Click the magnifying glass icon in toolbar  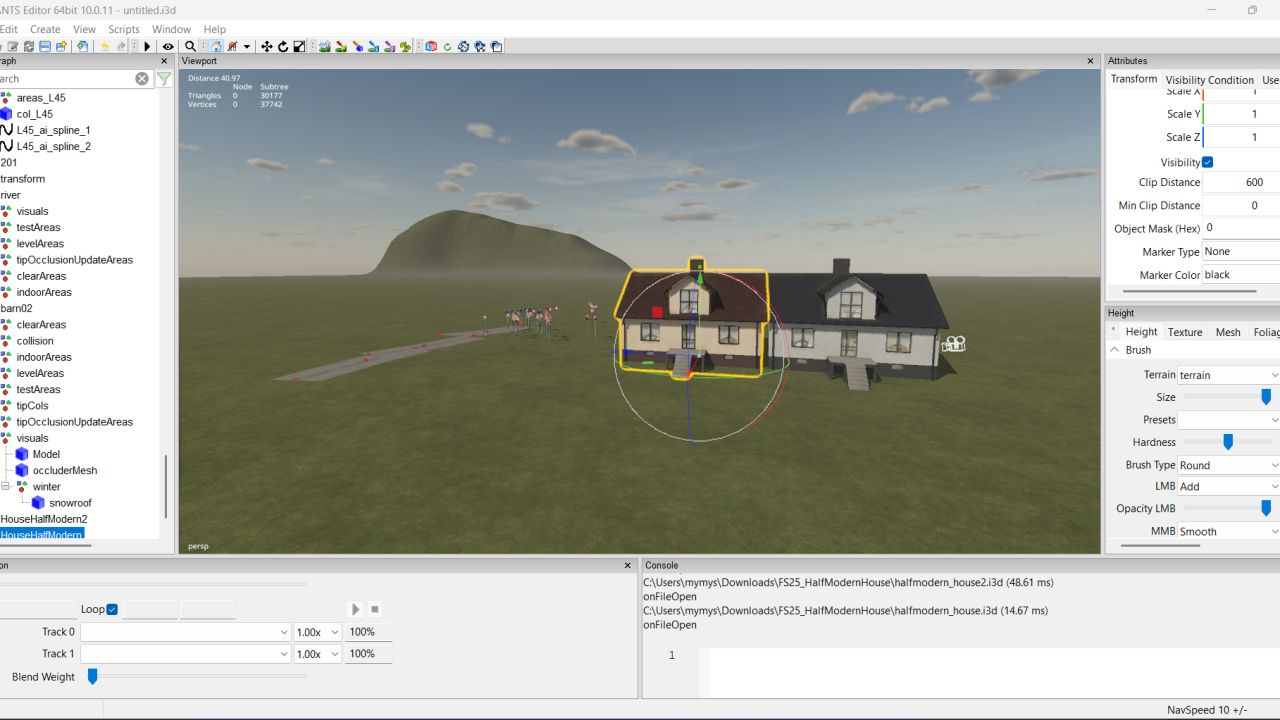[190, 46]
